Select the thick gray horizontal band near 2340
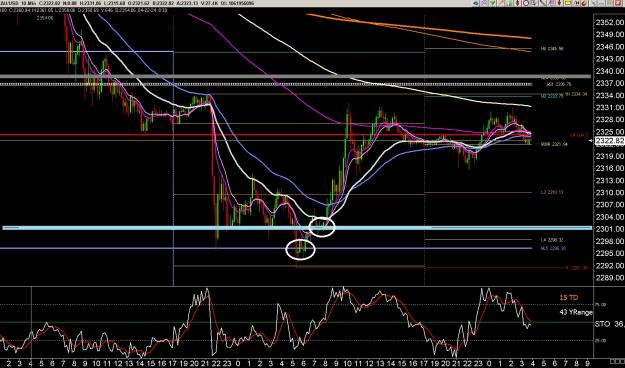The height and width of the screenshot is (368, 625). [295, 77]
